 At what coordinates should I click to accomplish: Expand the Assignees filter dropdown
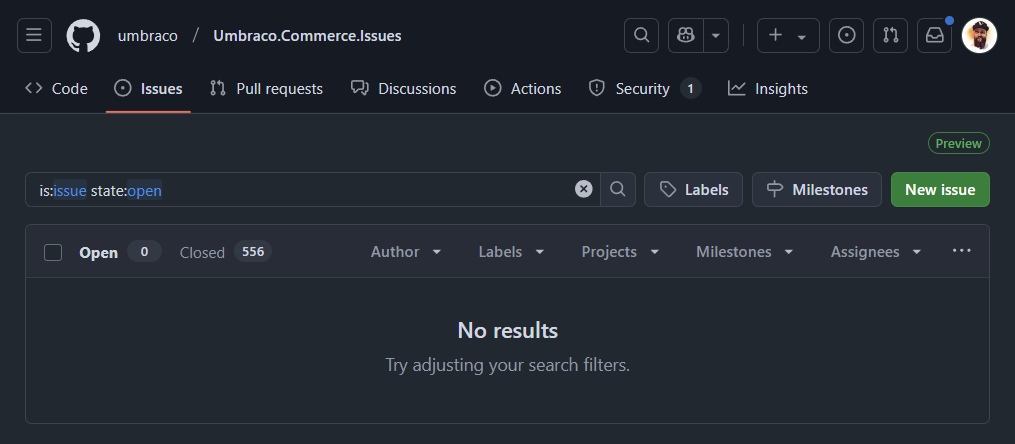pyautogui.click(x=876, y=252)
